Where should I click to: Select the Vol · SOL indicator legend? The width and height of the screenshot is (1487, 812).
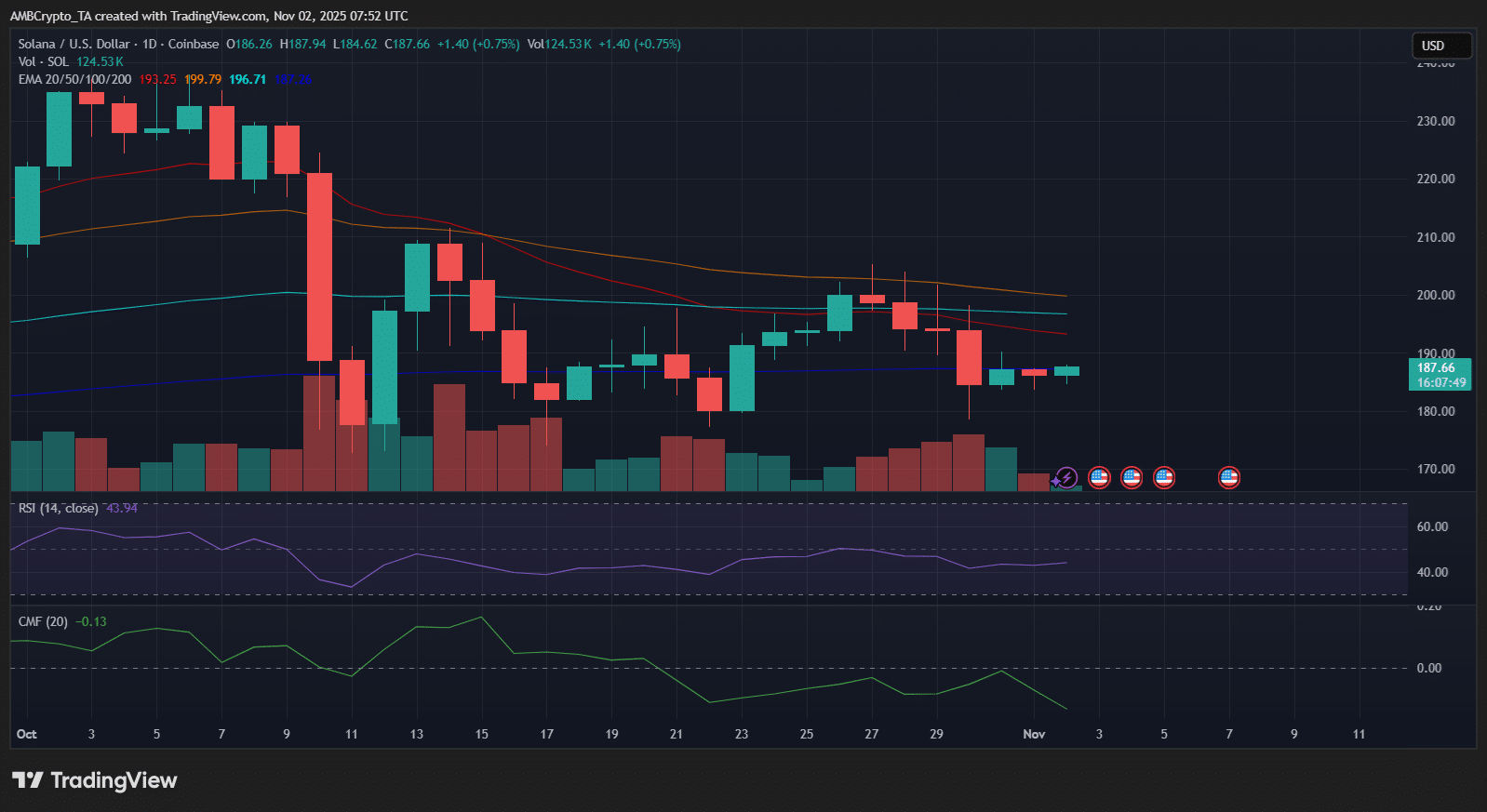click(44, 61)
